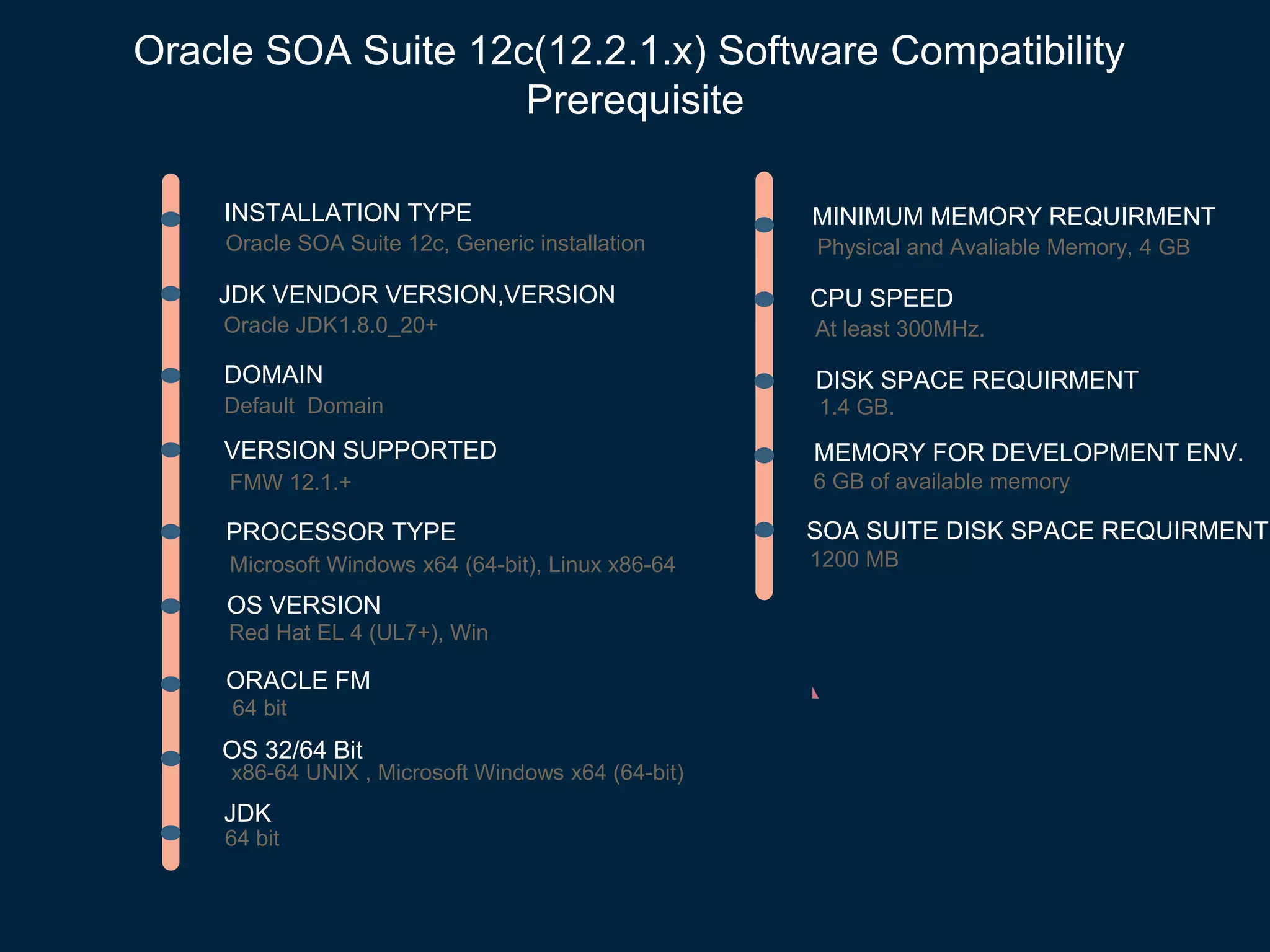Viewport: 1270px width, 952px height.
Task: Select 'DISK SPACE REQUIRMENT' heading
Action: 977,381
